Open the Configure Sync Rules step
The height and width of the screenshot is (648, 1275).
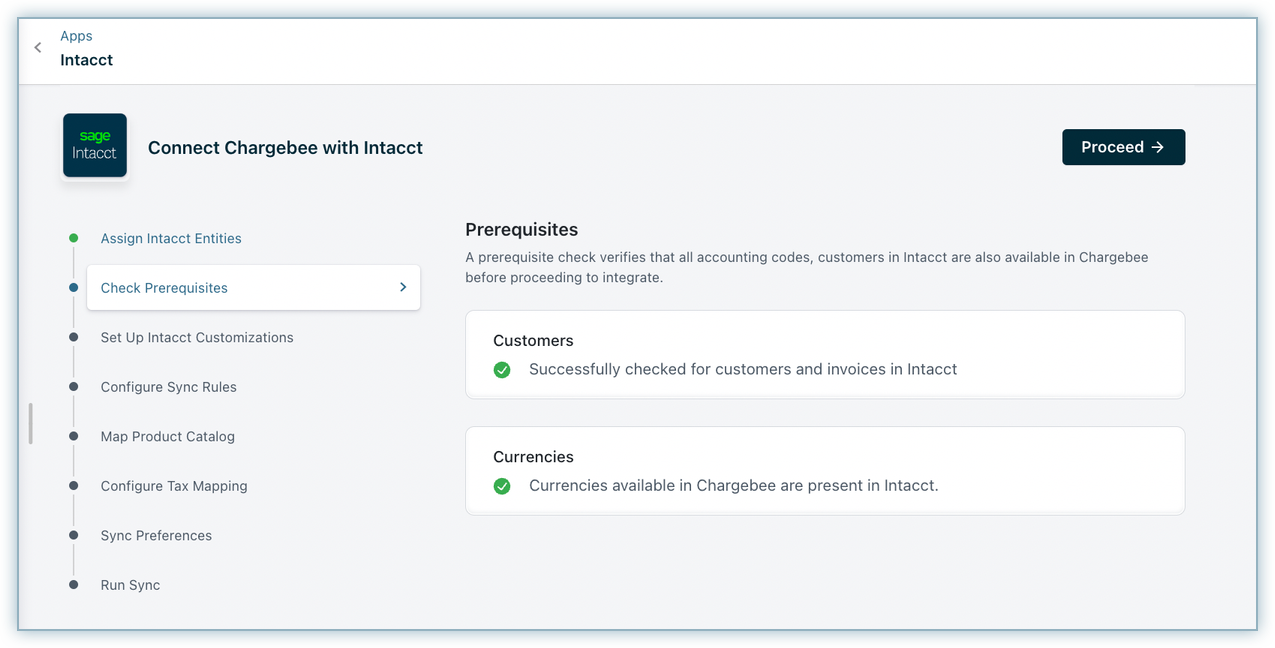pos(168,387)
